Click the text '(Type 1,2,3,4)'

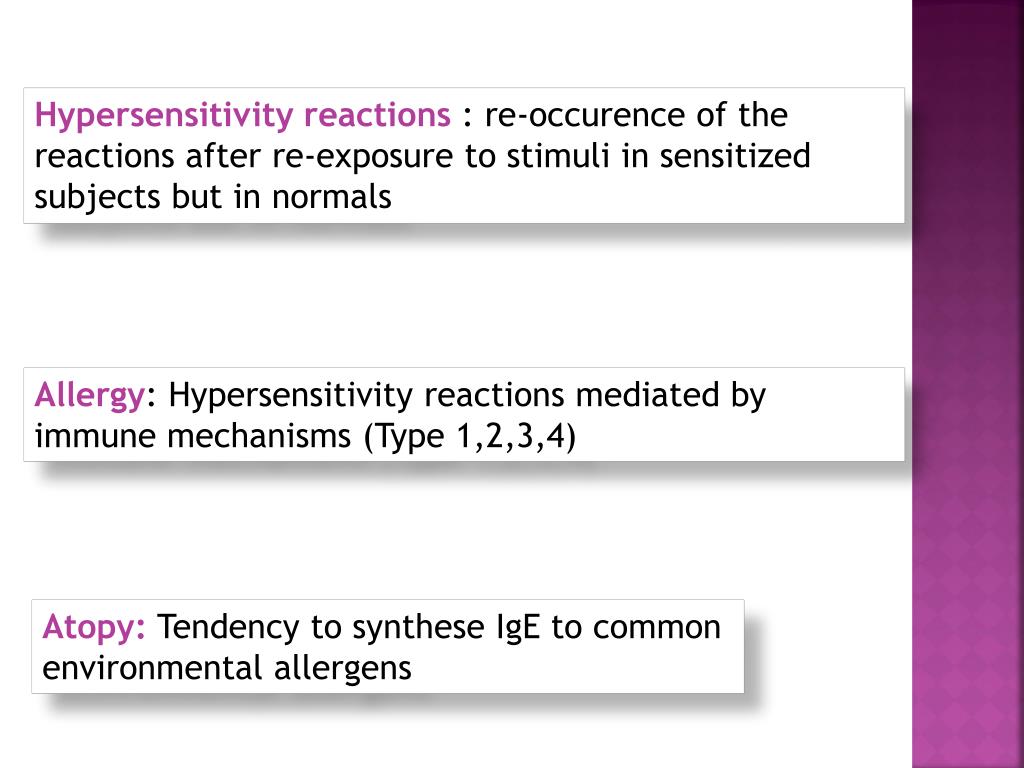[470, 437]
